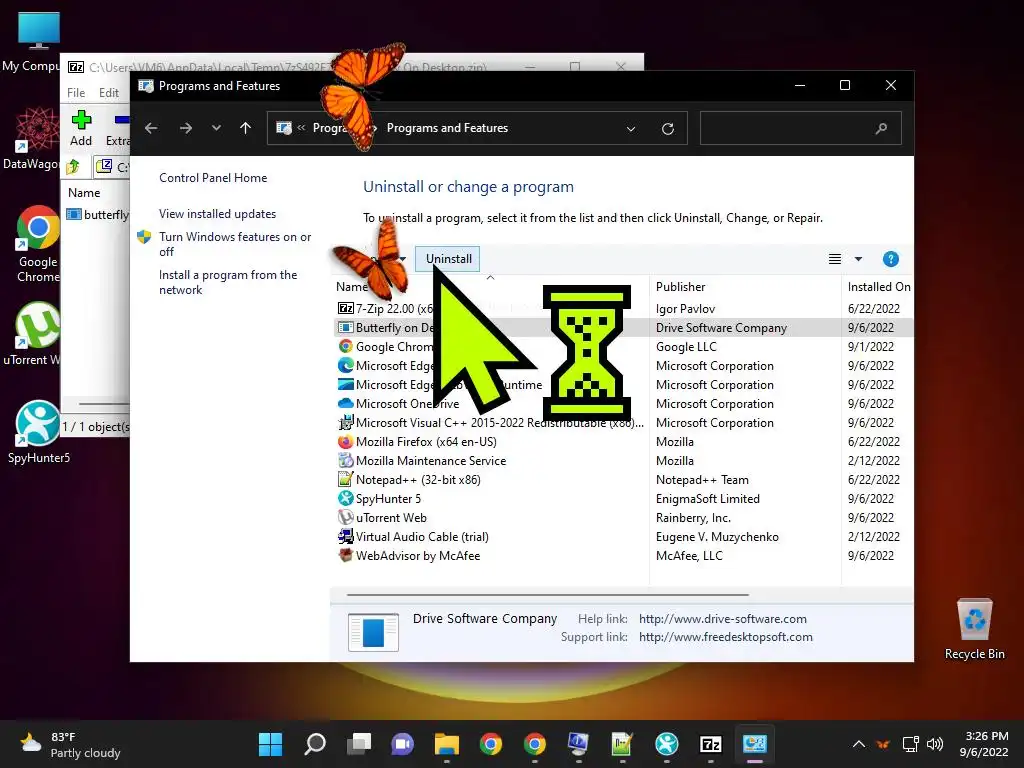Viewport: 1024px width, 768px height.
Task: Click up-folder icon in 7-Zip window
Action: pos(73,167)
